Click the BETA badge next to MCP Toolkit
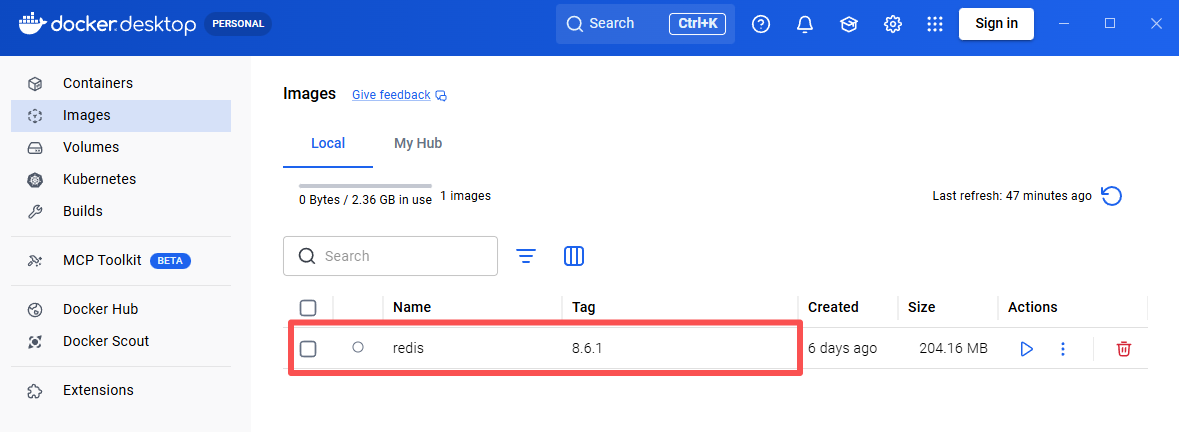The width and height of the screenshot is (1179, 432). point(171,261)
